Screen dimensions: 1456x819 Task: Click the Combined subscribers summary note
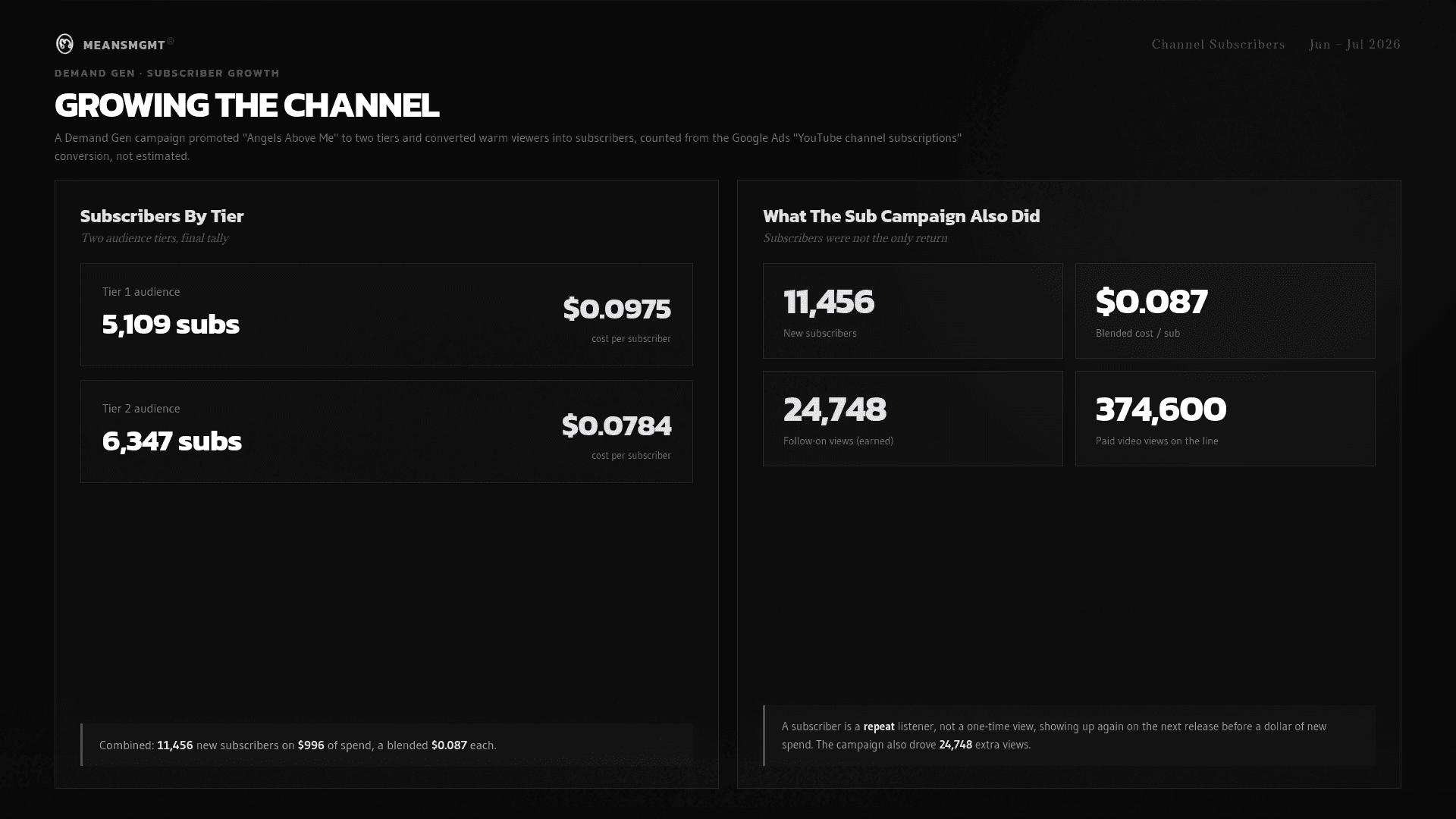pyautogui.click(x=387, y=745)
